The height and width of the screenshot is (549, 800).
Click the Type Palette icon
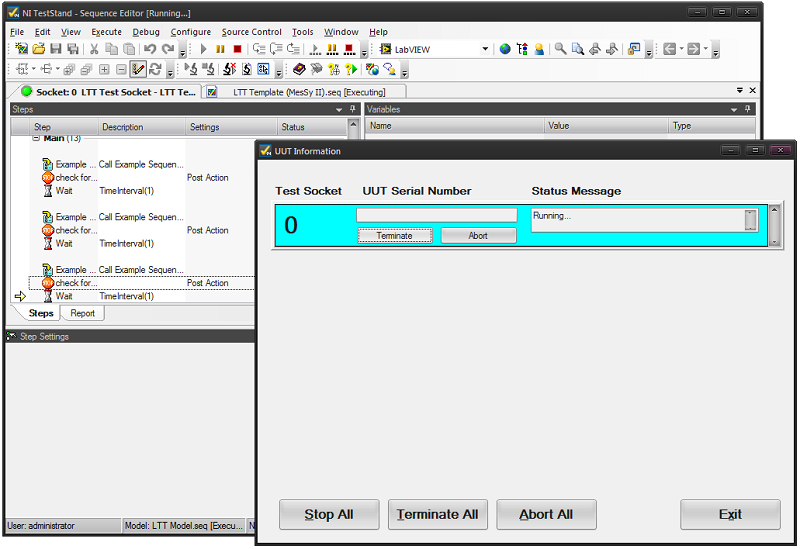[522, 49]
